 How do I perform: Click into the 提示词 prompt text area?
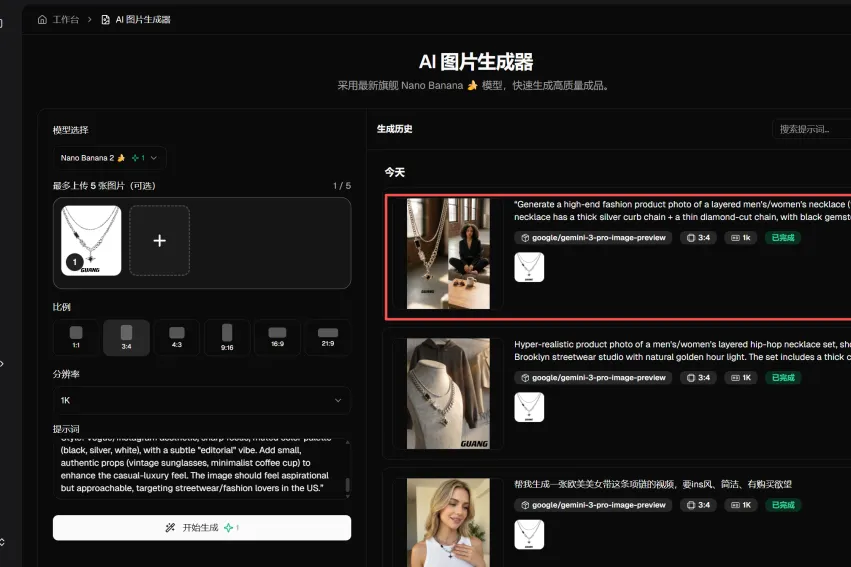(195, 468)
